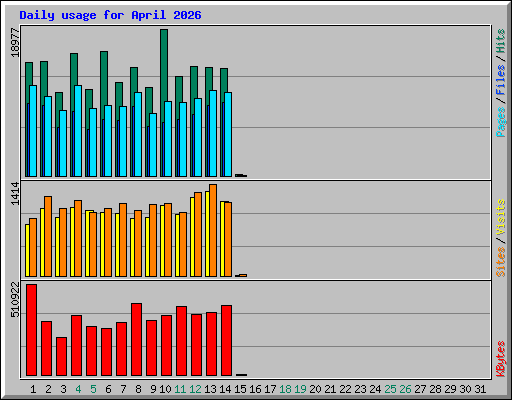Click day label 21 on x-axis
Viewport: 512px width, 400px height.
(x=330, y=389)
